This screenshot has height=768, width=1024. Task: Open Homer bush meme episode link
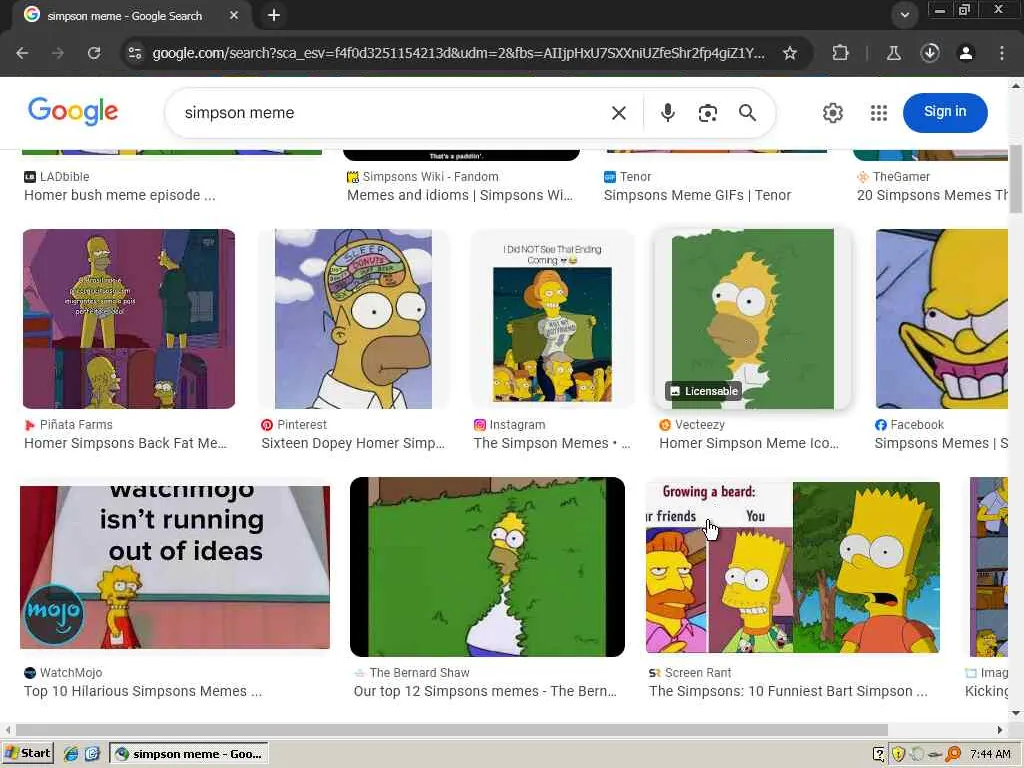pos(120,195)
